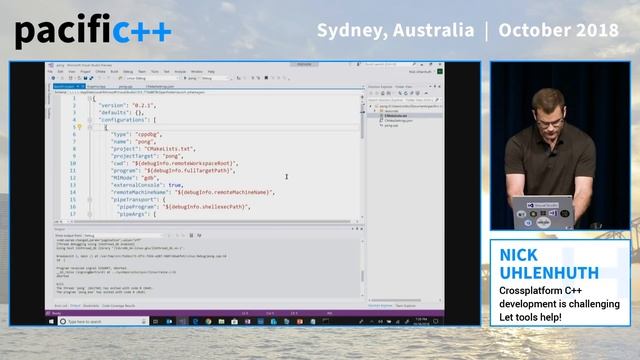Image resolution: width=640 pixels, height=360 pixels.
Task: Open File Explorer from the taskbar
Action: tap(221, 322)
